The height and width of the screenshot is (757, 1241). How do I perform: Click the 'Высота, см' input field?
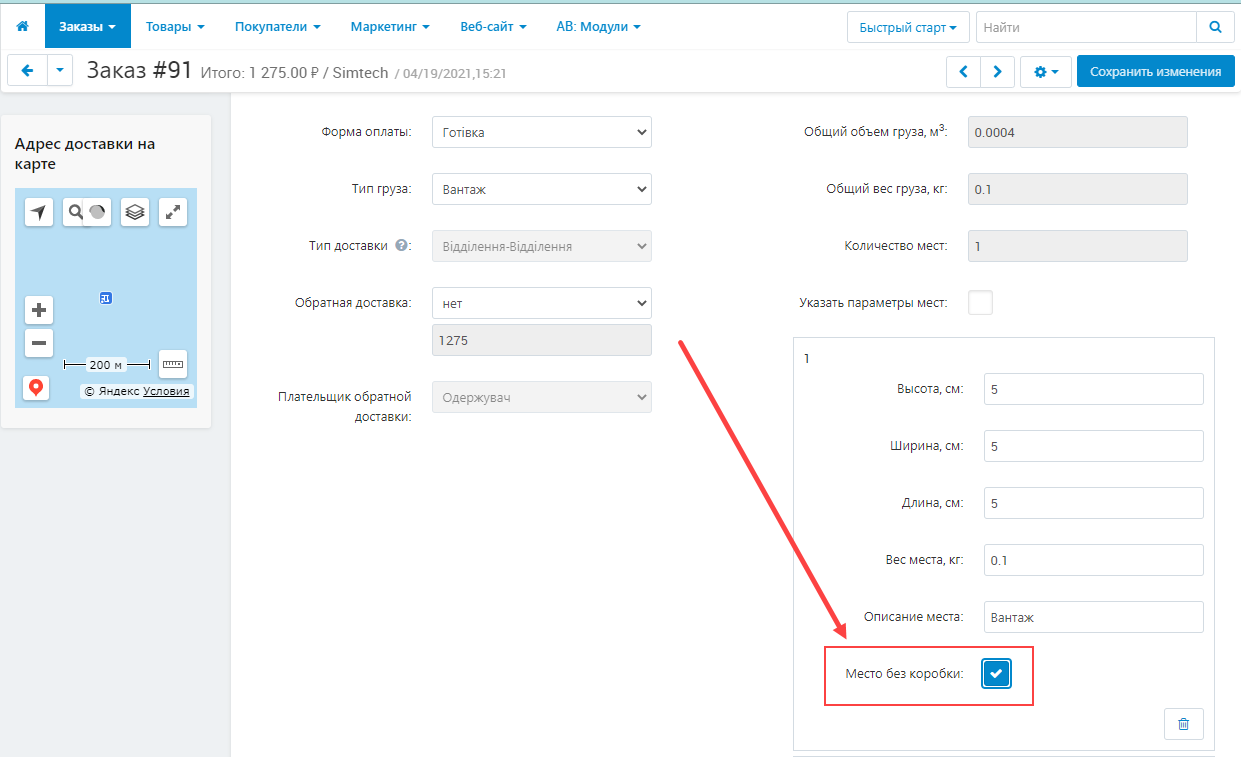[1093, 389]
